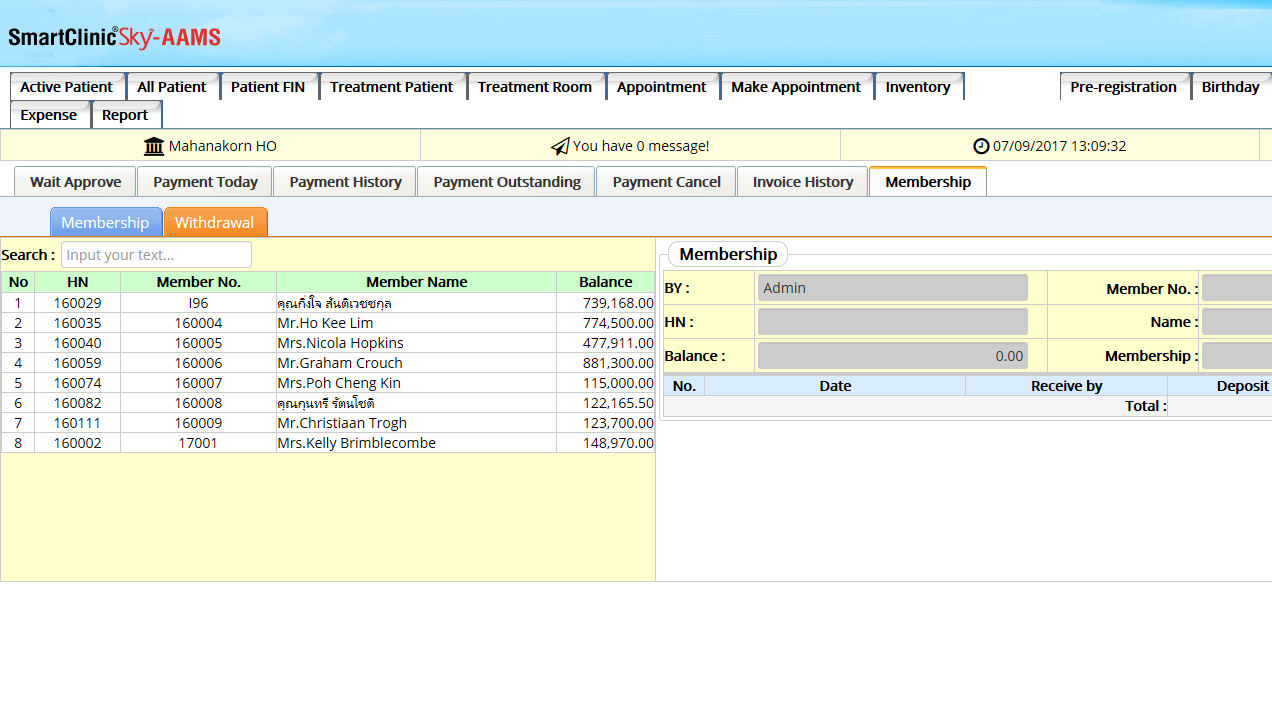
Task: Click the Member Name column header
Action: pyautogui.click(x=416, y=282)
